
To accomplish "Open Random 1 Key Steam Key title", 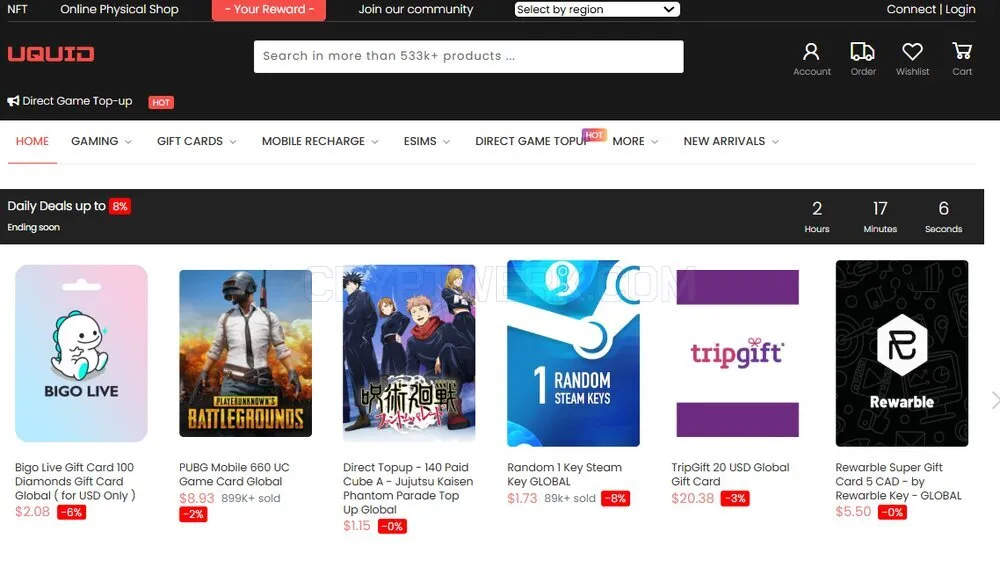I will click(564, 474).
